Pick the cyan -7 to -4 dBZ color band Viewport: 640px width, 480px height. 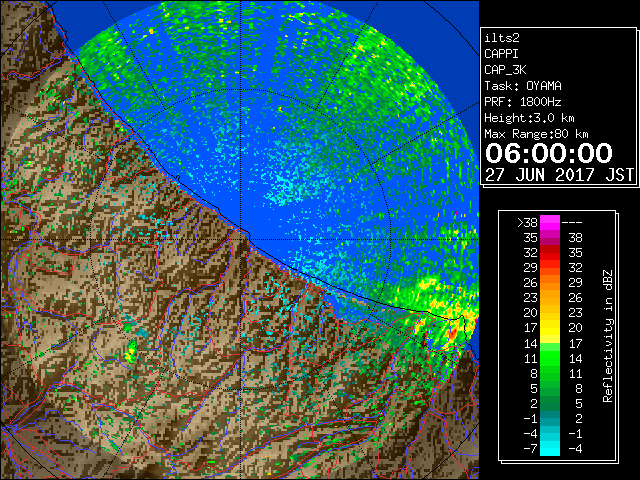click(550, 449)
